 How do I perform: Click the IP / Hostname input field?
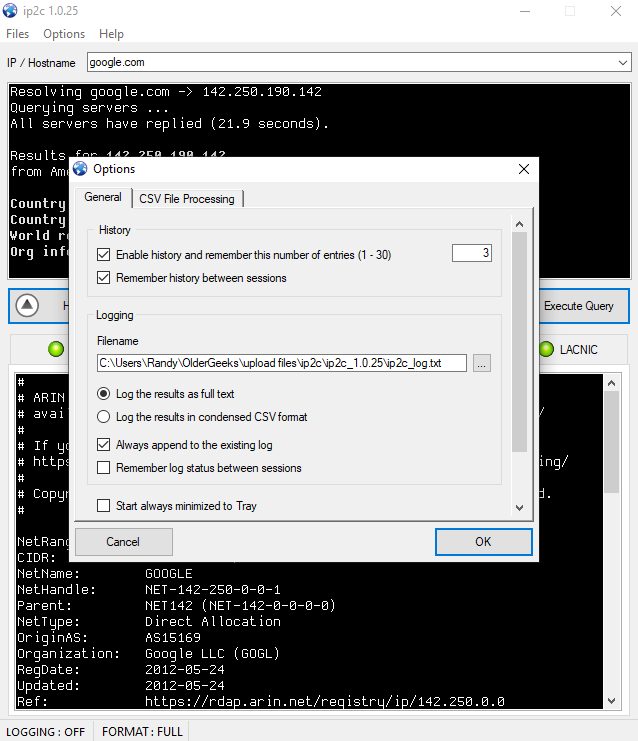353,62
